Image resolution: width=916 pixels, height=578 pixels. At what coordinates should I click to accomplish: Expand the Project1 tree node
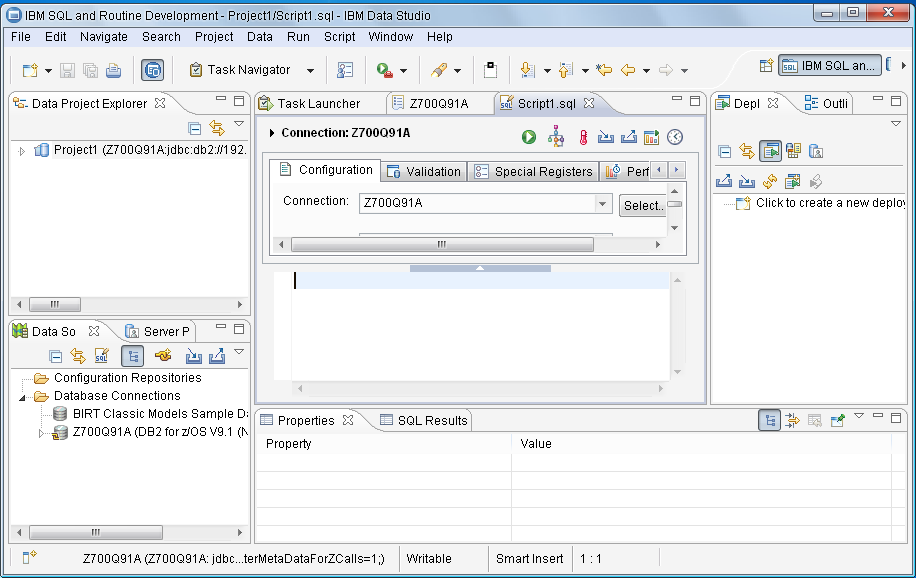tap(22, 151)
